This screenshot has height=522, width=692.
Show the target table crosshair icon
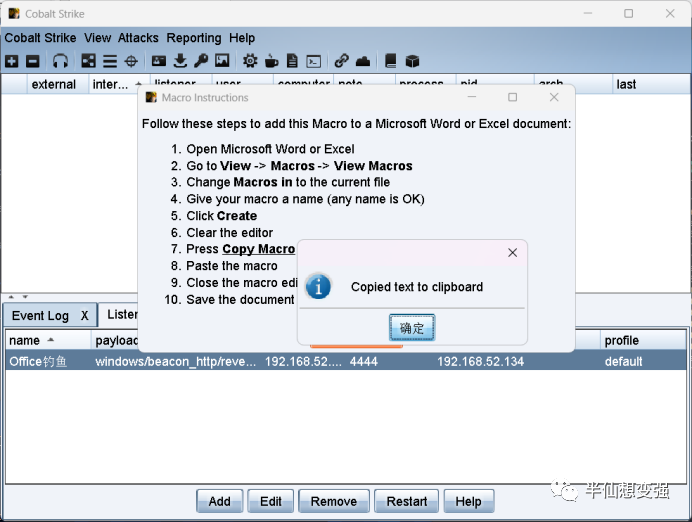(131, 61)
